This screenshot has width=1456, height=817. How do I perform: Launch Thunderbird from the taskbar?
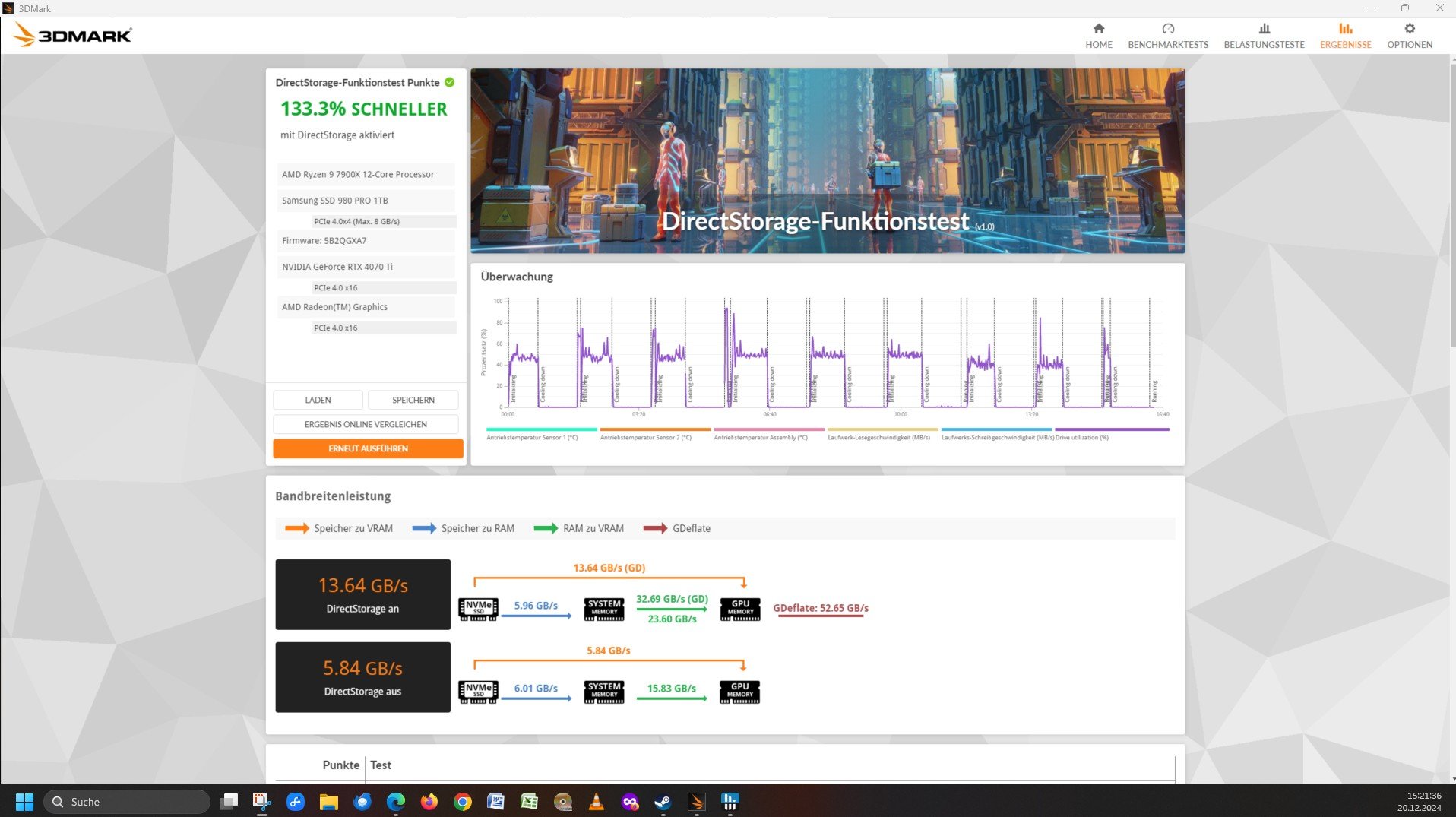pos(362,801)
